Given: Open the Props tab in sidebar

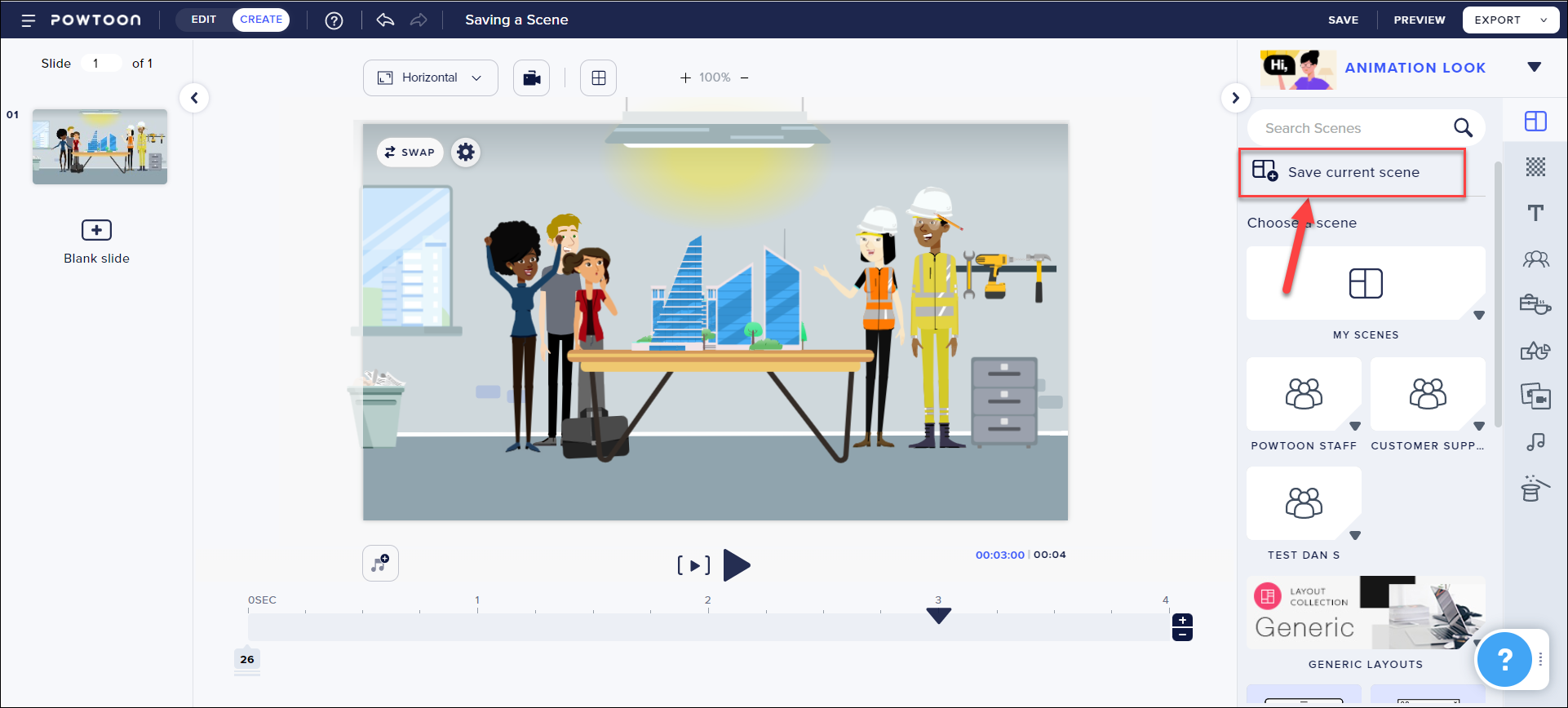Looking at the screenshot, I should click(1535, 304).
